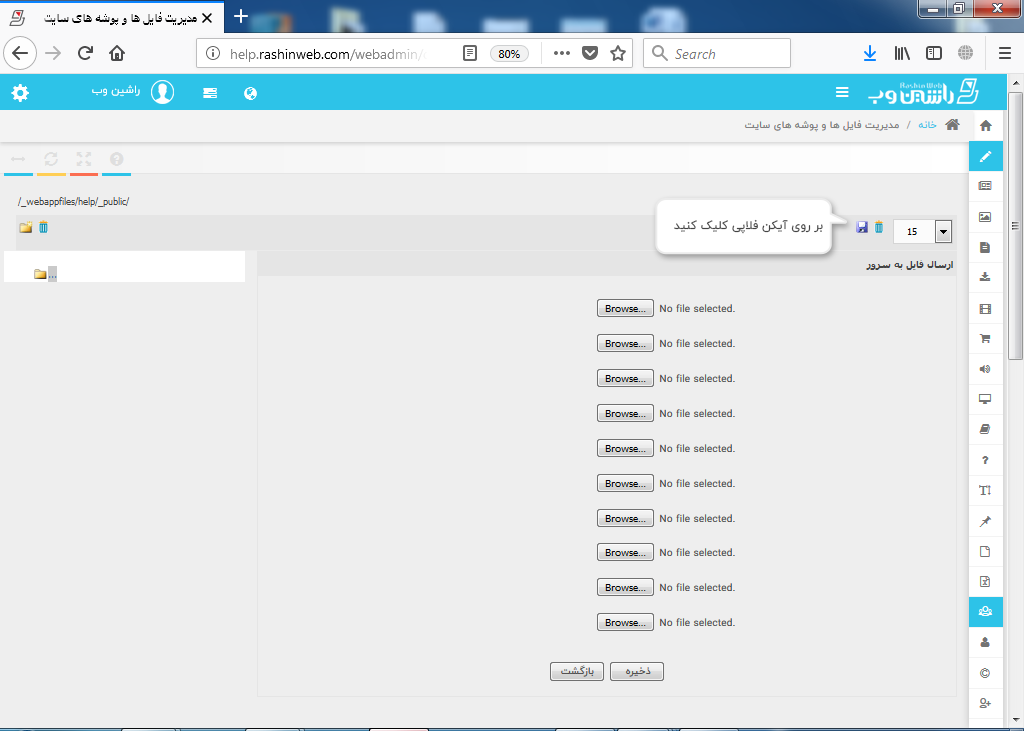Click the address bar URL field

pyautogui.click(x=327, y=54)
